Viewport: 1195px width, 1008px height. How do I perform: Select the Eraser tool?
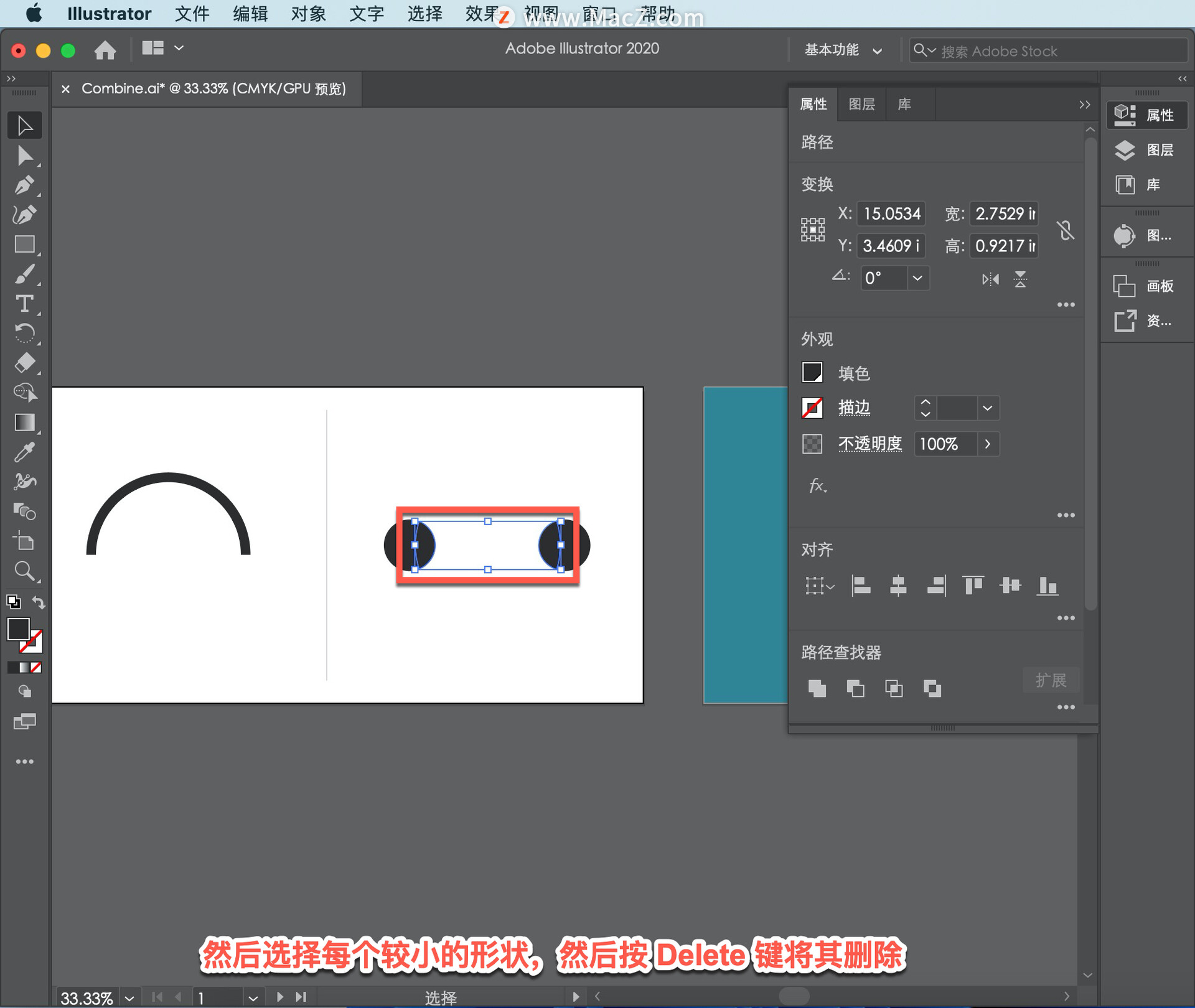[x=24, y=363]
